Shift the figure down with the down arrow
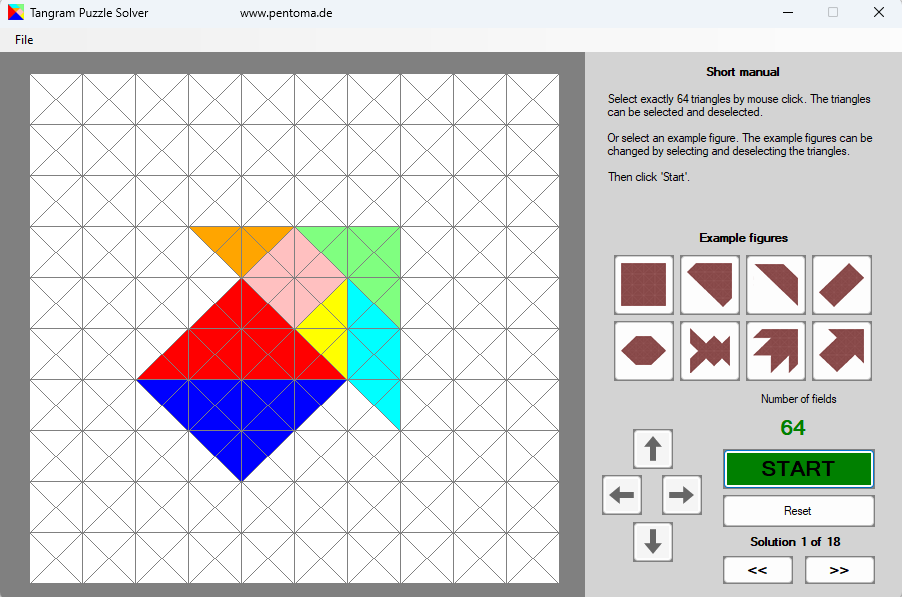This screenshot has width=902, height=597. click(x=652, y=542)
